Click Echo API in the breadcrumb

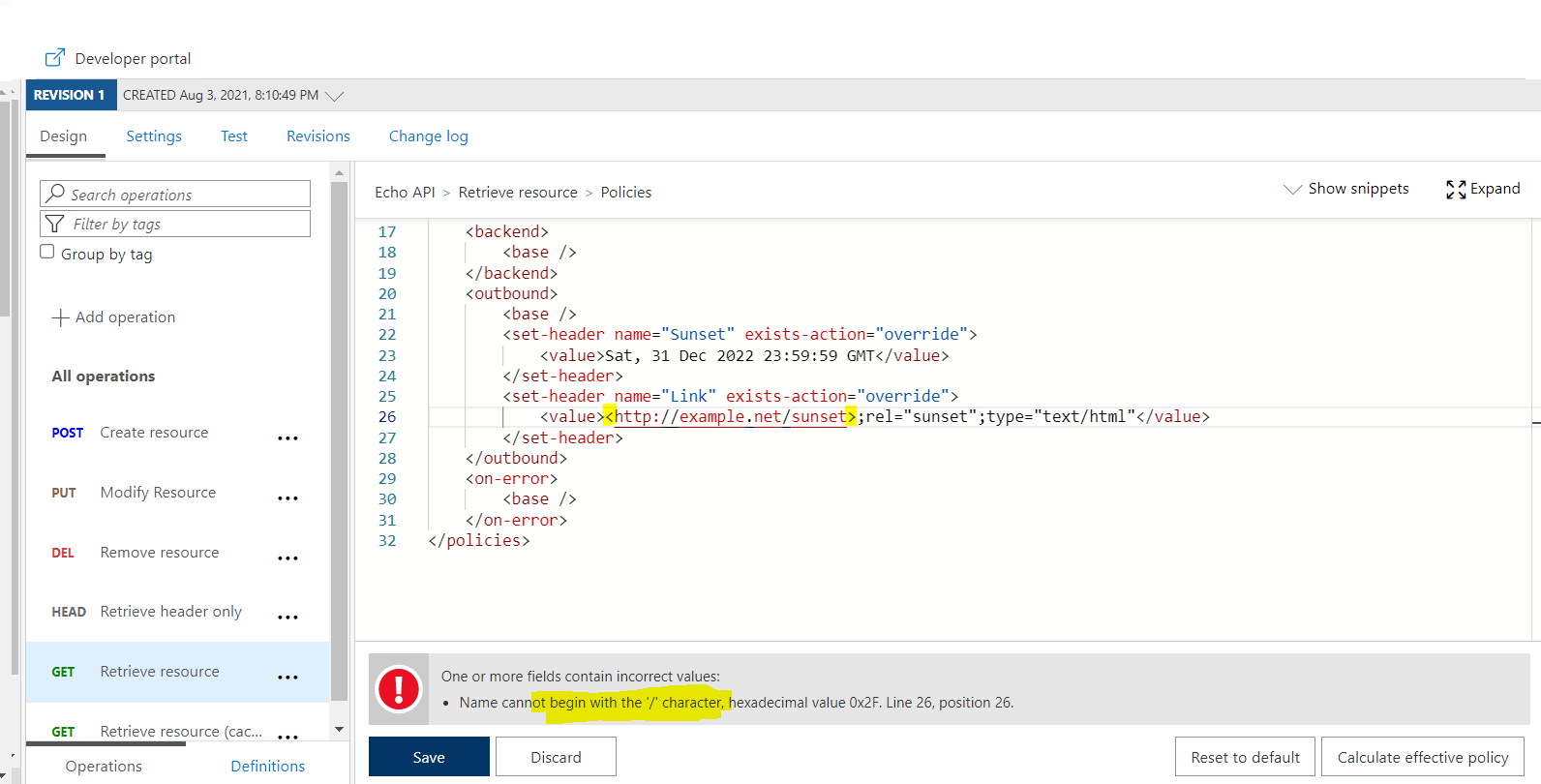(x=405, y=193)
